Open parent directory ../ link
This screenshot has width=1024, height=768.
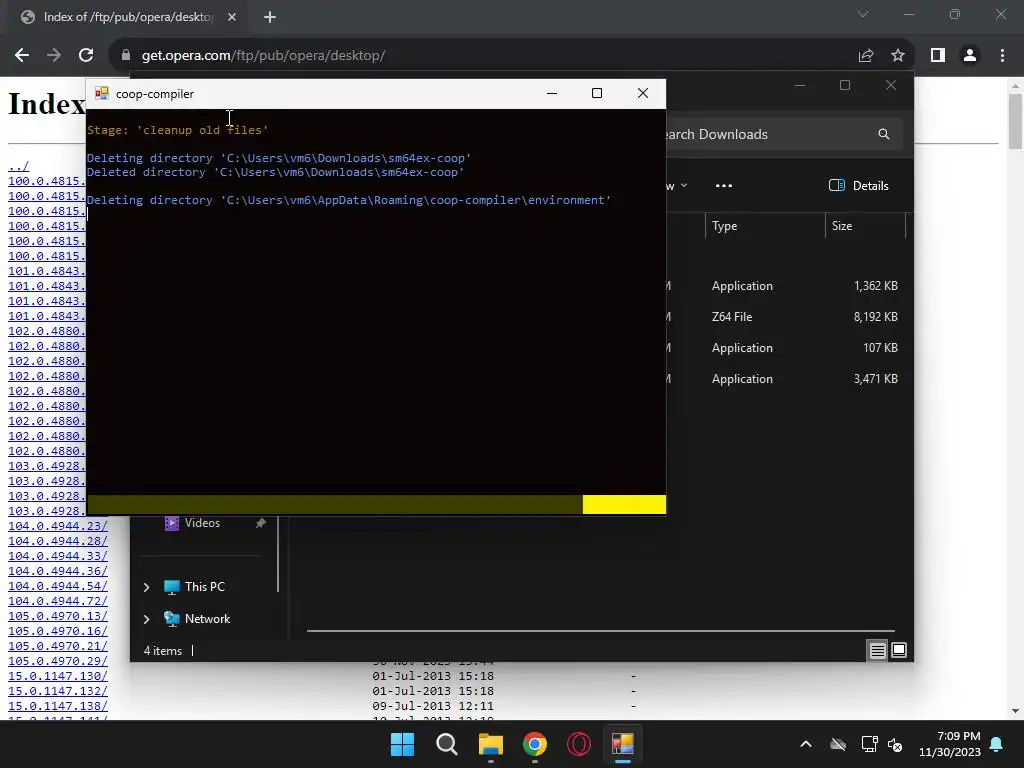[18, 166]
